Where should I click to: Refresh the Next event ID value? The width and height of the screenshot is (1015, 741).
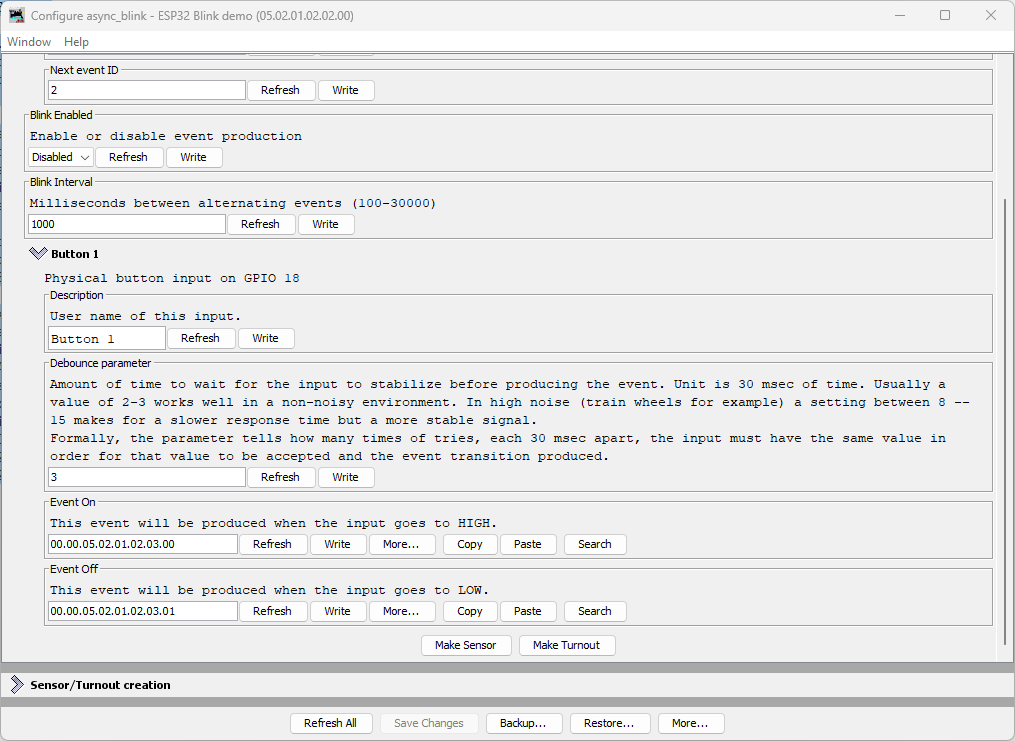281,89
